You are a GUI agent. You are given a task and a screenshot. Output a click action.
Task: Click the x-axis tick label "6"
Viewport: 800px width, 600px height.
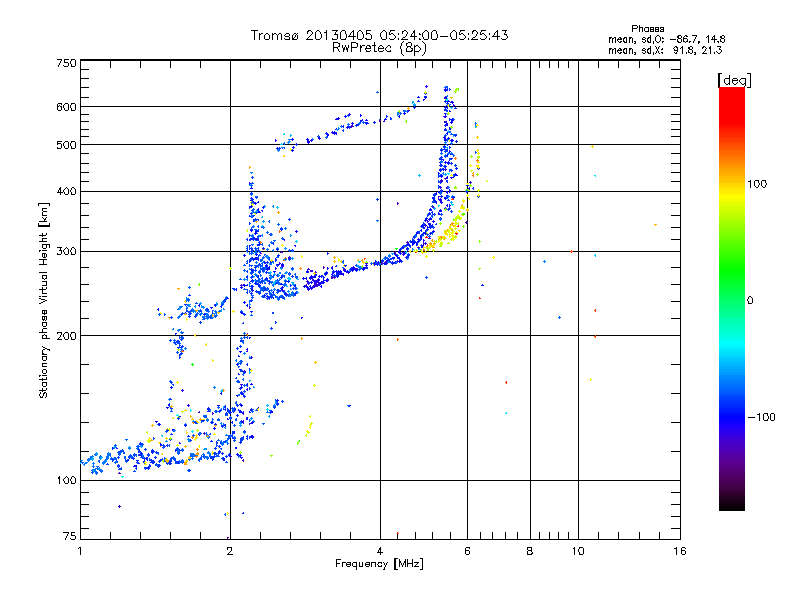[x=467, y=551]
